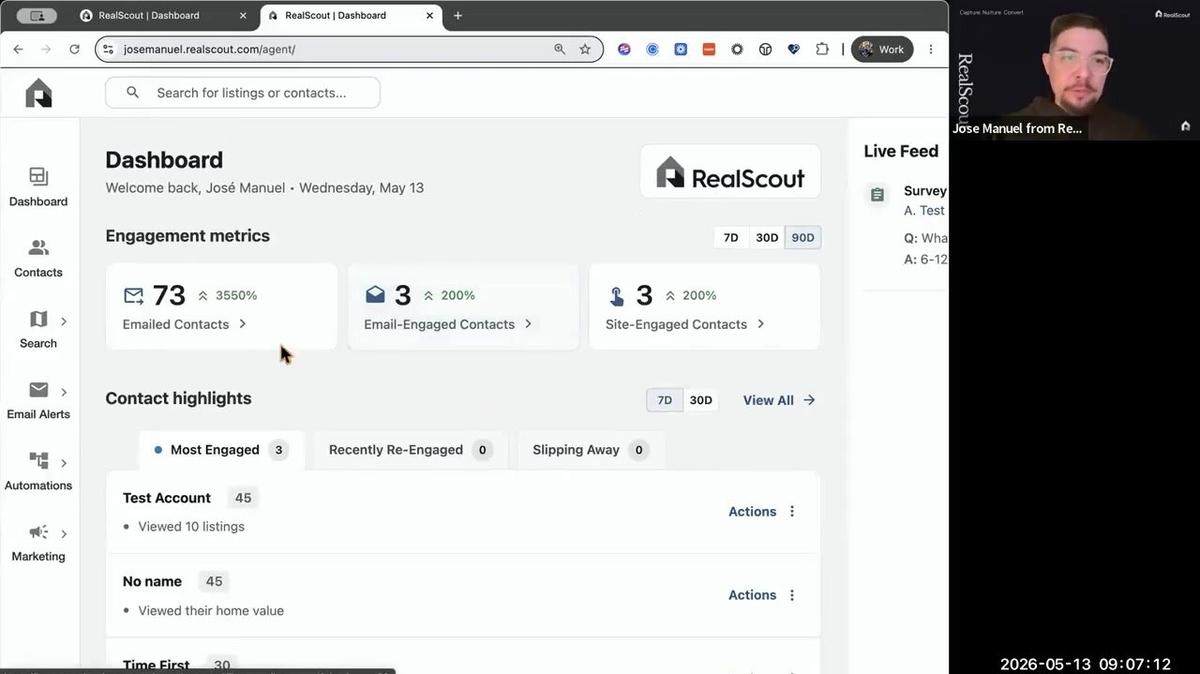
Task: Open a new browser tab with plus
Action: pyautogui.click(x=458, y=16)
